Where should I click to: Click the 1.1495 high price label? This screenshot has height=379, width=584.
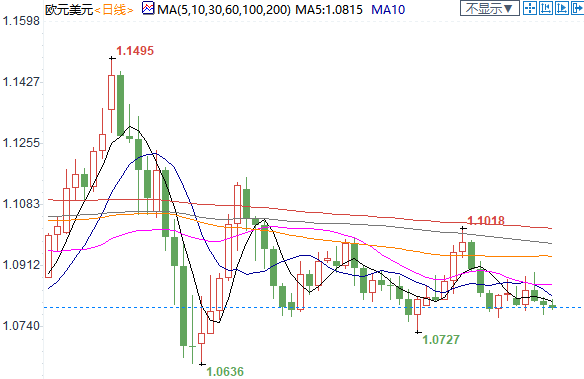coord(135,51)
